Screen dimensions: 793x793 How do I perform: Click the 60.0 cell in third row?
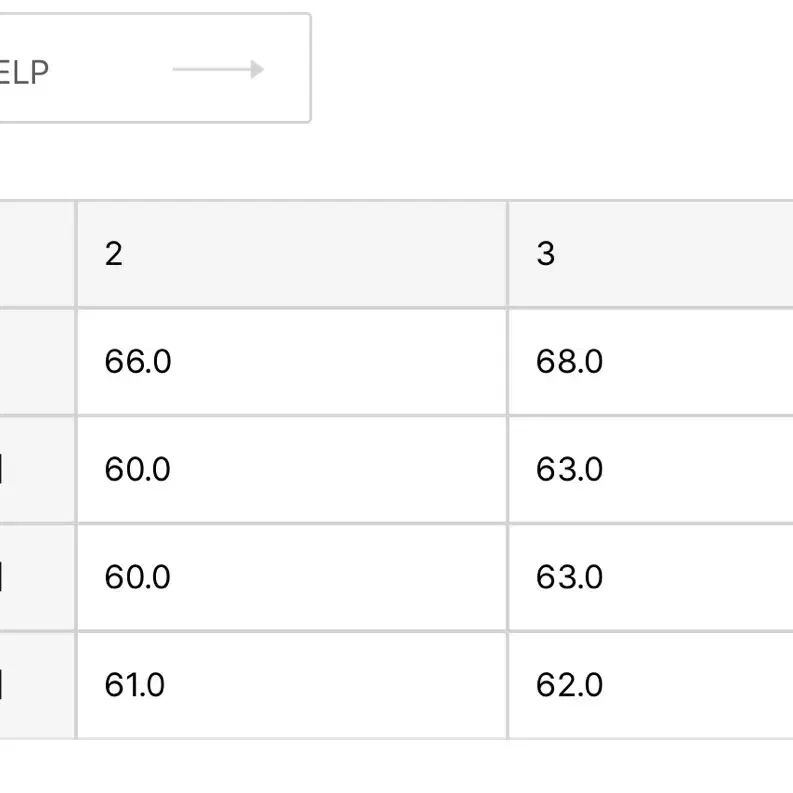point(292,578)
